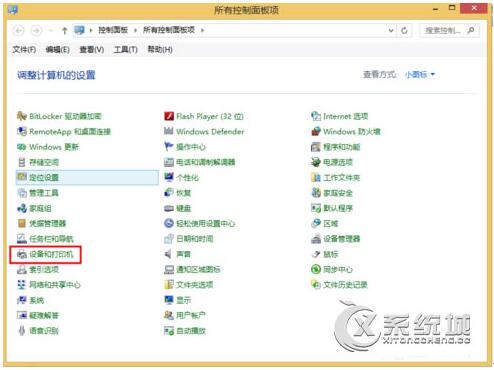Click the Windows 防火墙 icon
The height and width of the screenshot is (370, 494).
pos(316,131)
